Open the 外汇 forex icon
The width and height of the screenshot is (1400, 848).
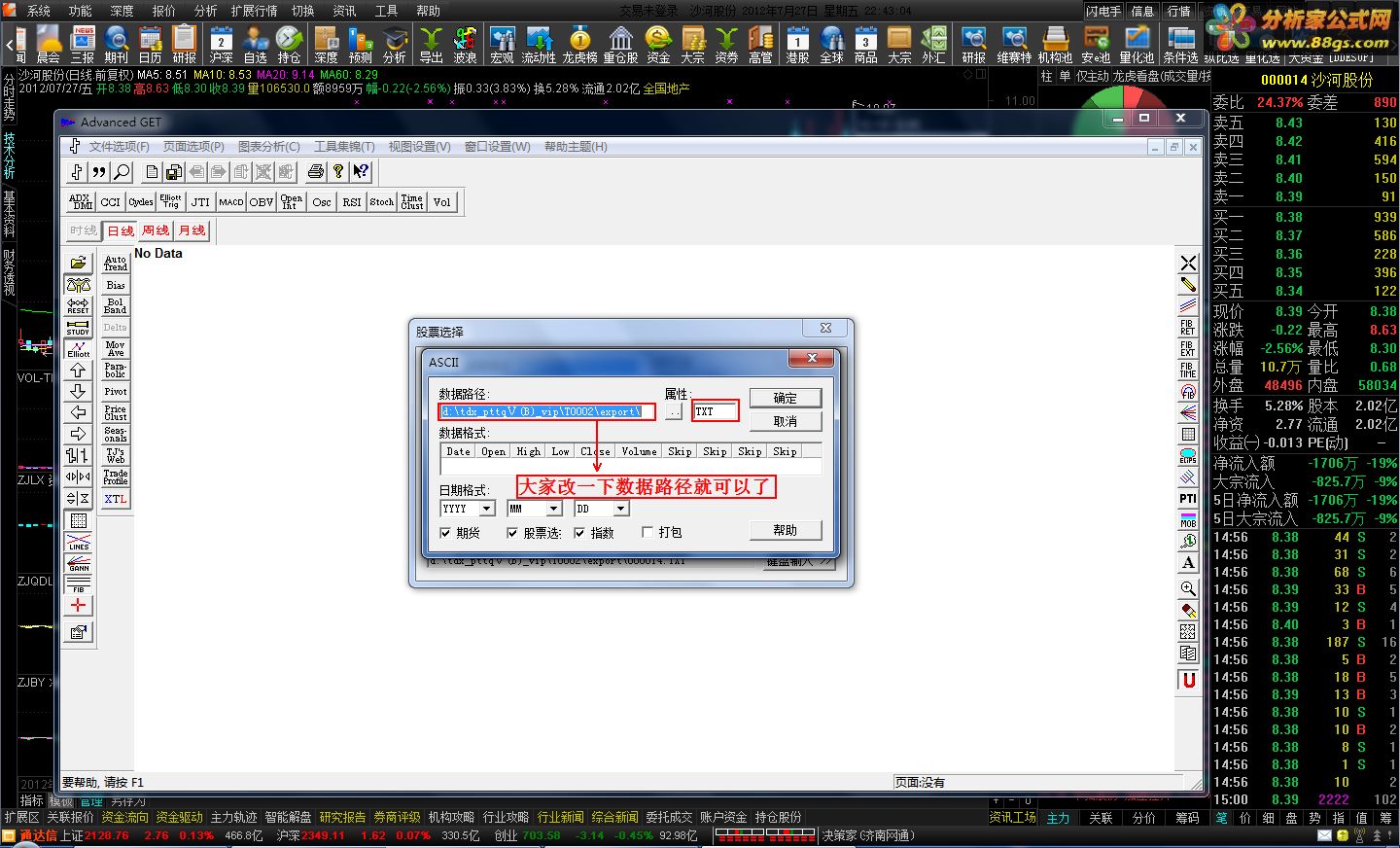point(933,45)
